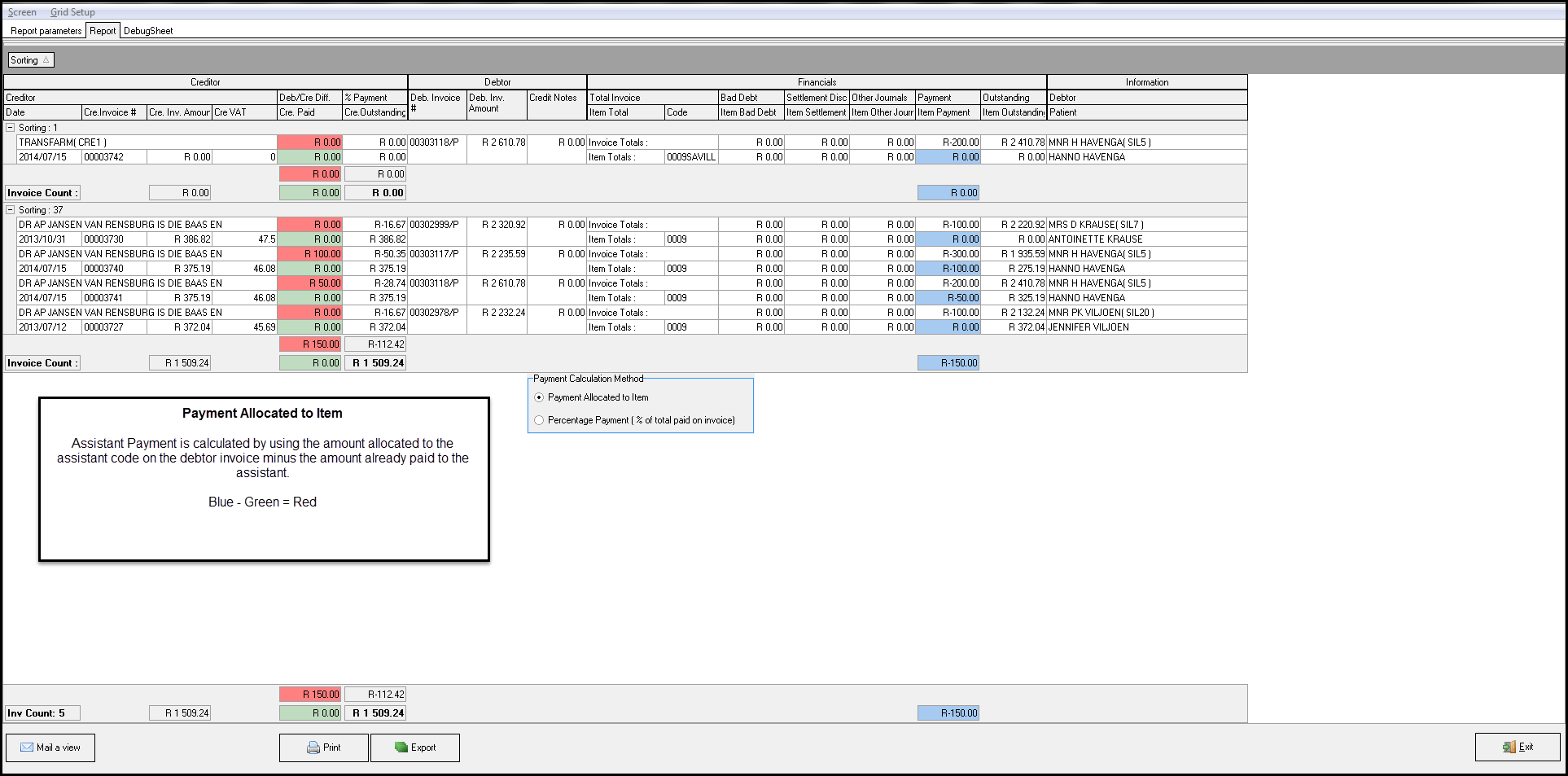Open the Grid Setup menu
Image resolution: width=1568 pixels, height=776 pixels.
click(x=72, y=12)
